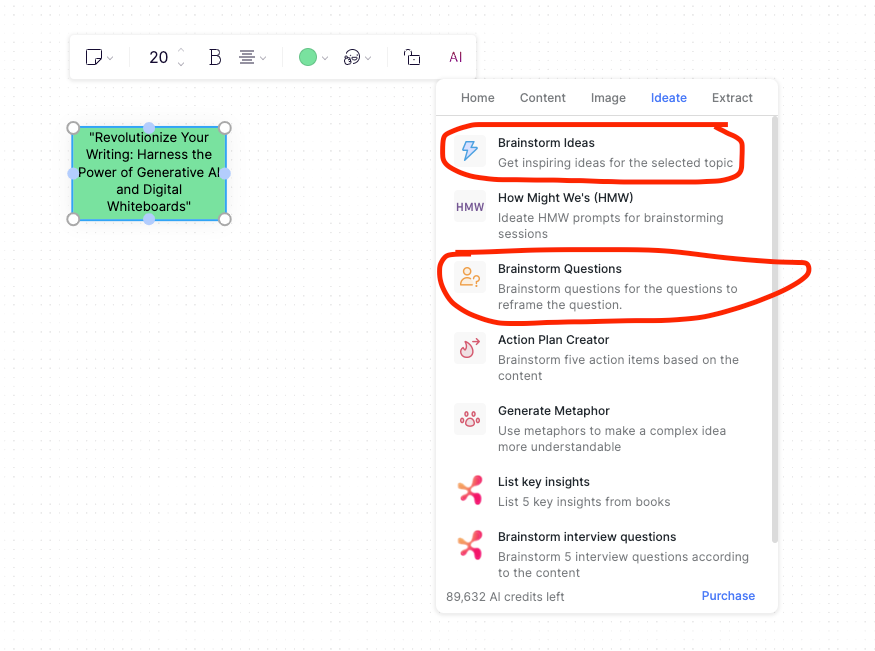Click the sticky note top middle connector dot
Viewport: 875px width, 651px height.
(149, 128)
